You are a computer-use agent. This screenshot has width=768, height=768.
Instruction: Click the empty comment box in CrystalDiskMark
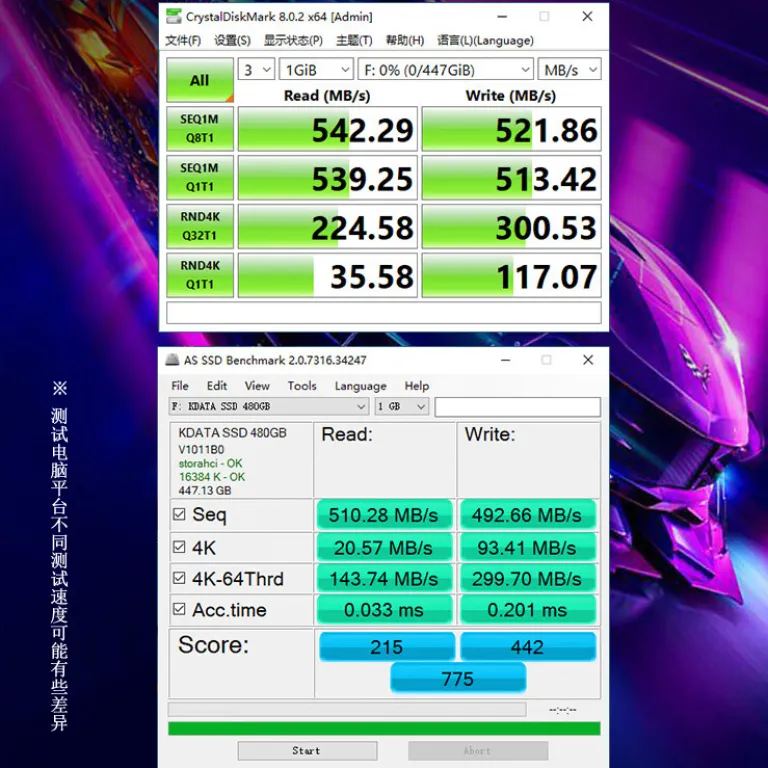pos(384,313)
